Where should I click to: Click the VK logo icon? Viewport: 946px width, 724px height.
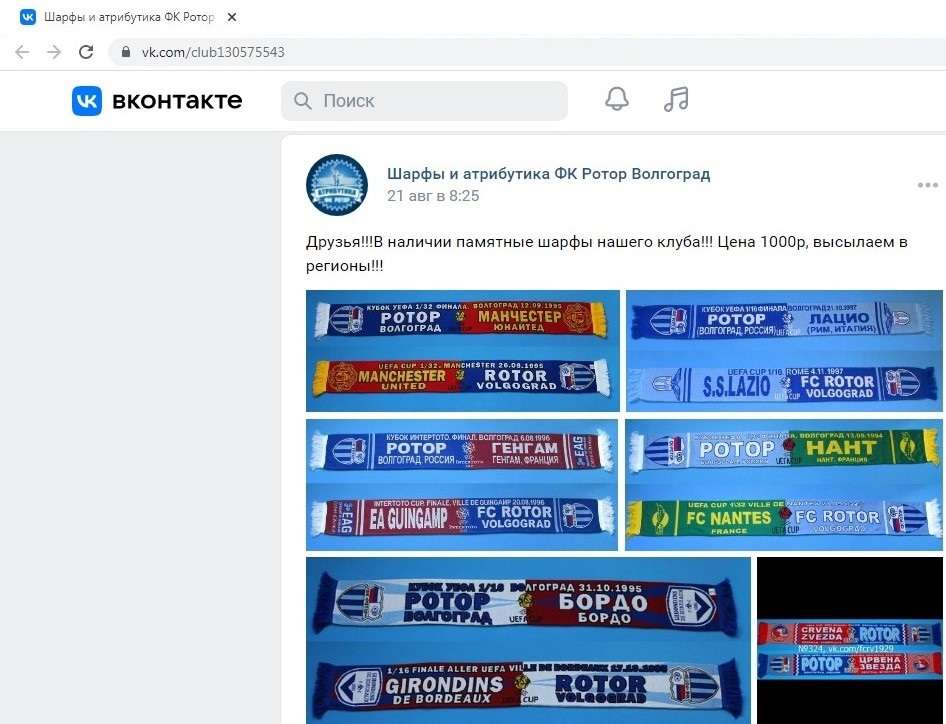pos(87,101)
